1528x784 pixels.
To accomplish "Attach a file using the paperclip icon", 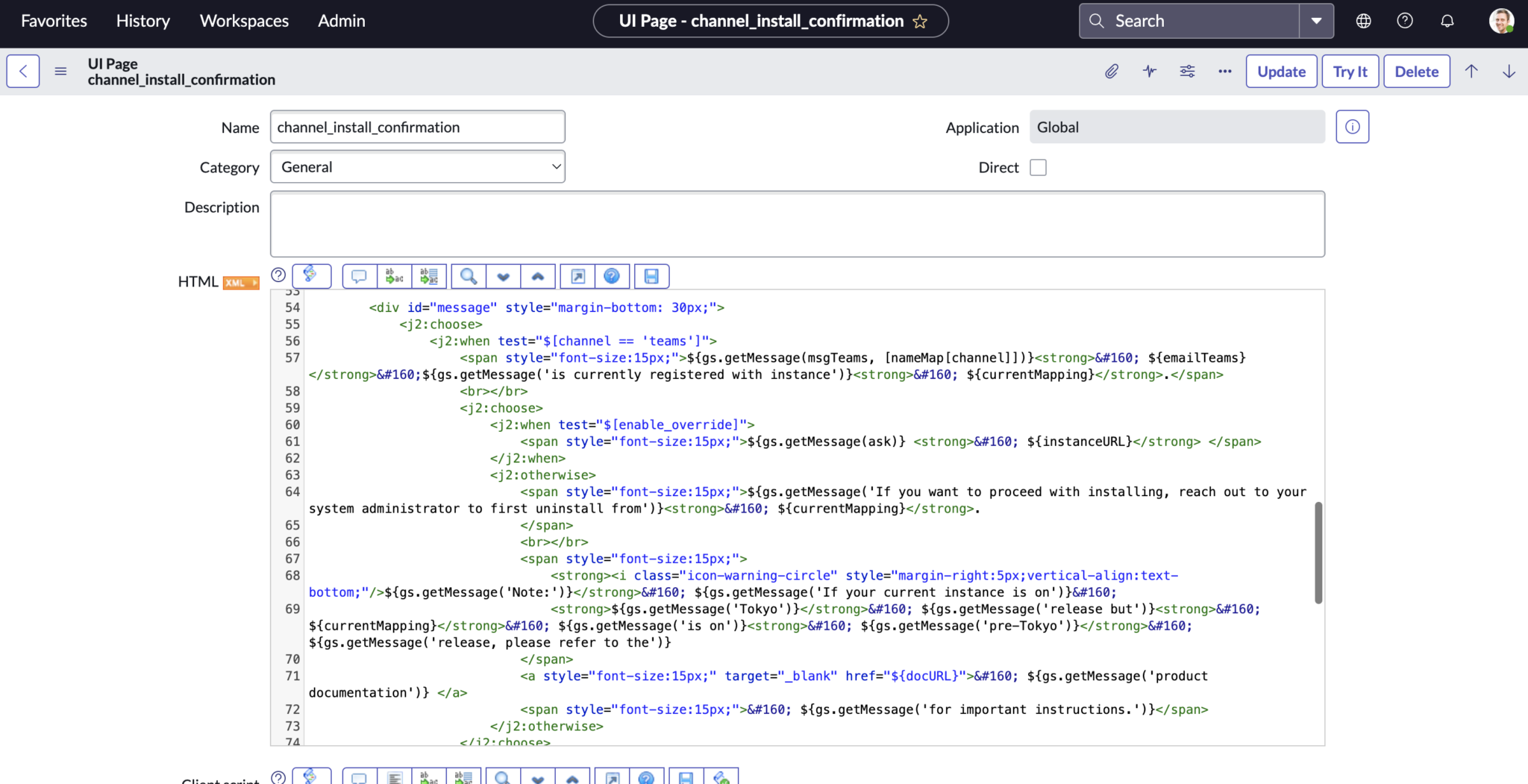I will pos(1111,71).
